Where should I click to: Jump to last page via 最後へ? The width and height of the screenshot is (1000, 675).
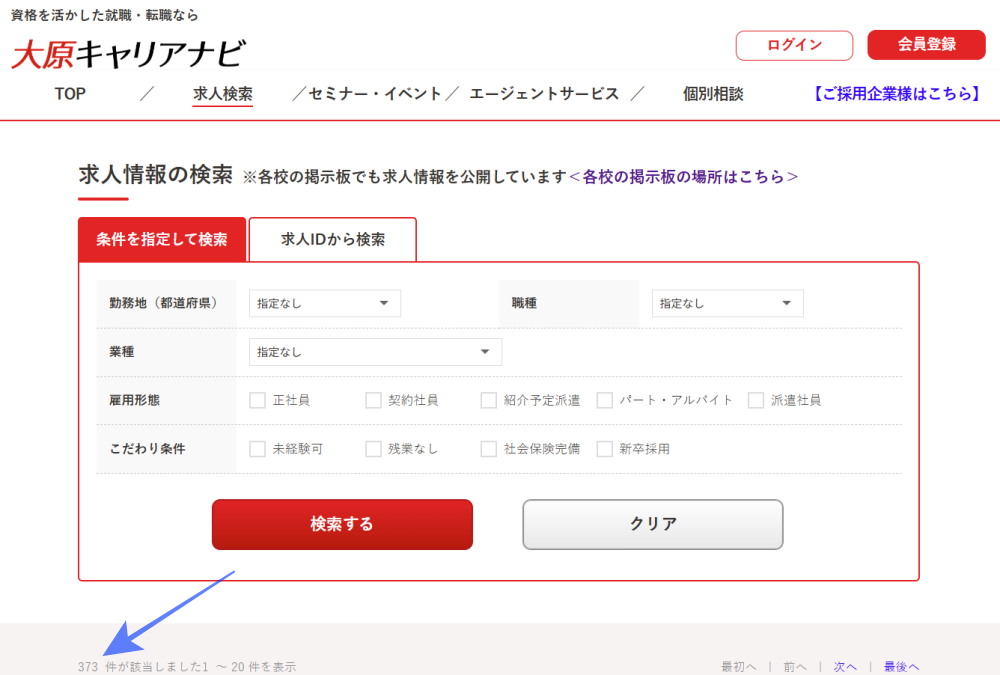click(x=901, y=667)
